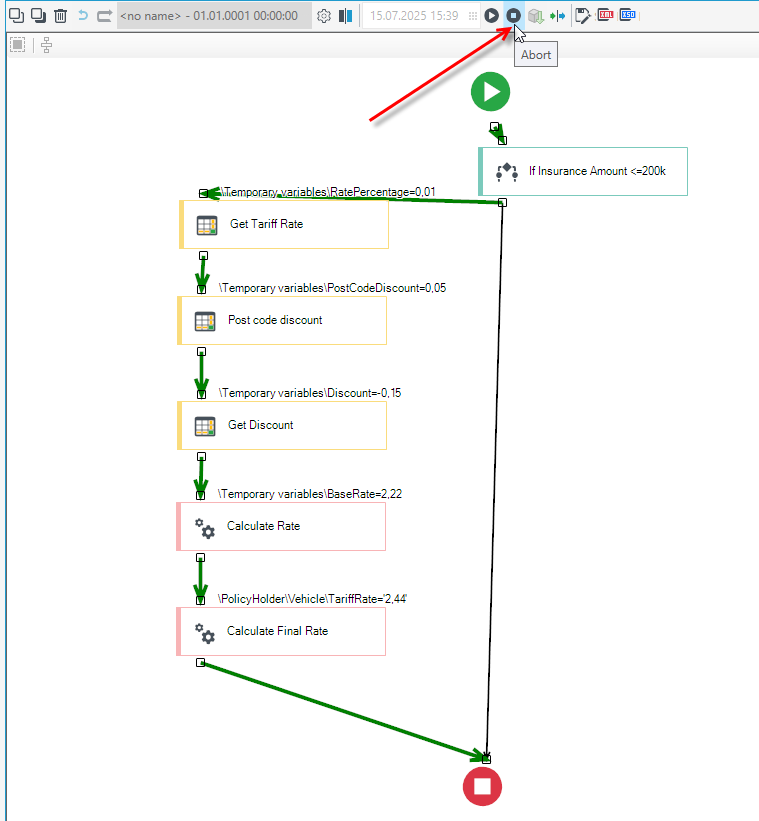Click the 15.07.2025 15:39 date field

(x=421, y=16)
